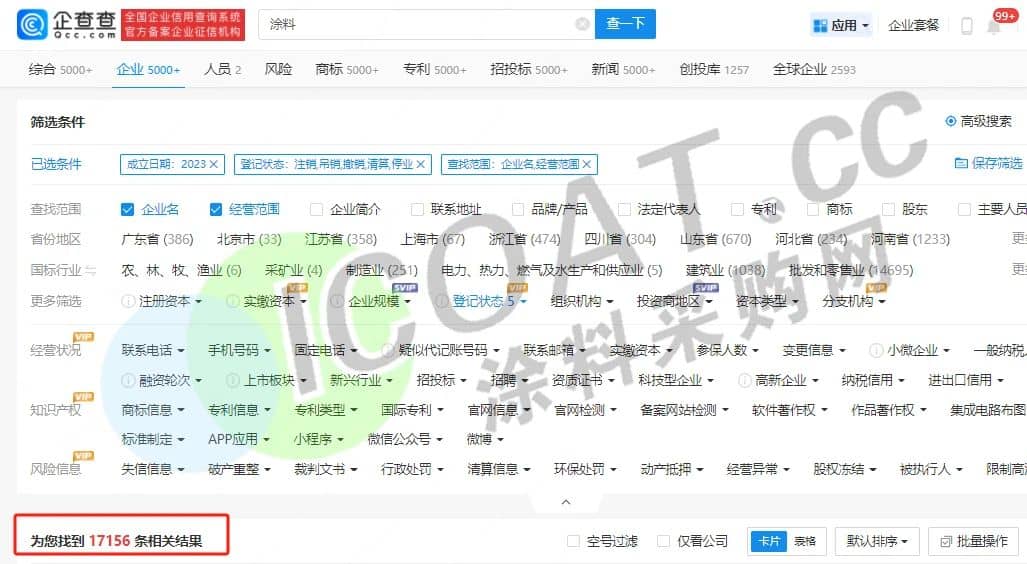The image size is (1027, 564).
Task: Open the 应用 dropdown menu
Action: point(841,26)
